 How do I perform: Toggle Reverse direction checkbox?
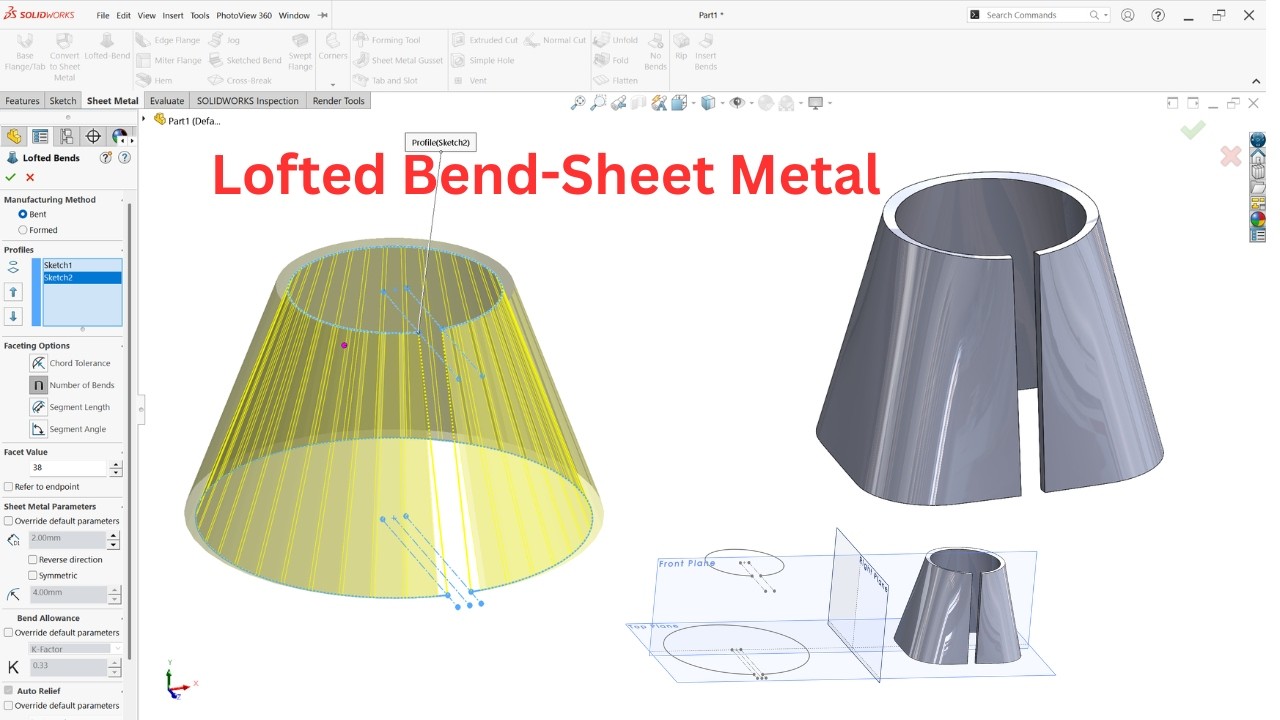click(x=33, y=560)
